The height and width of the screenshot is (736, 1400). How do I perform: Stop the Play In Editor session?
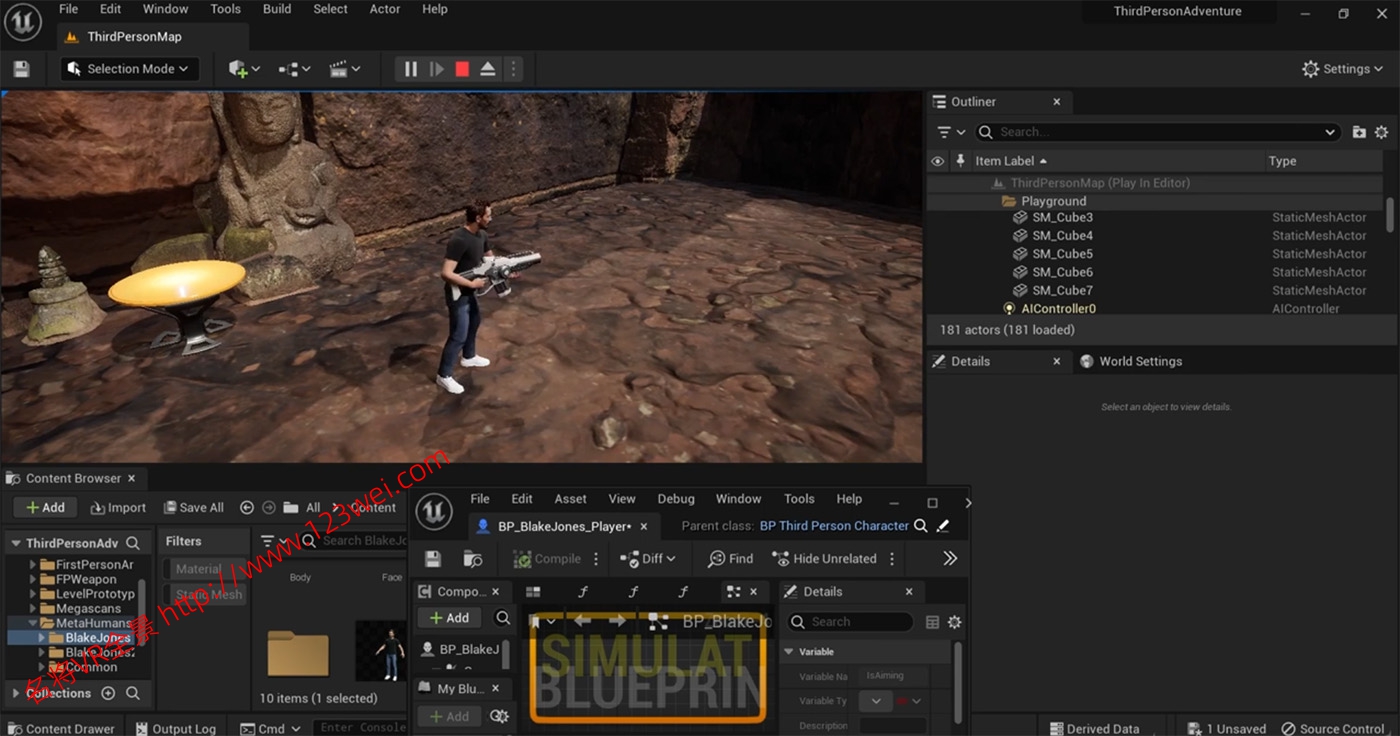point(461,68)
